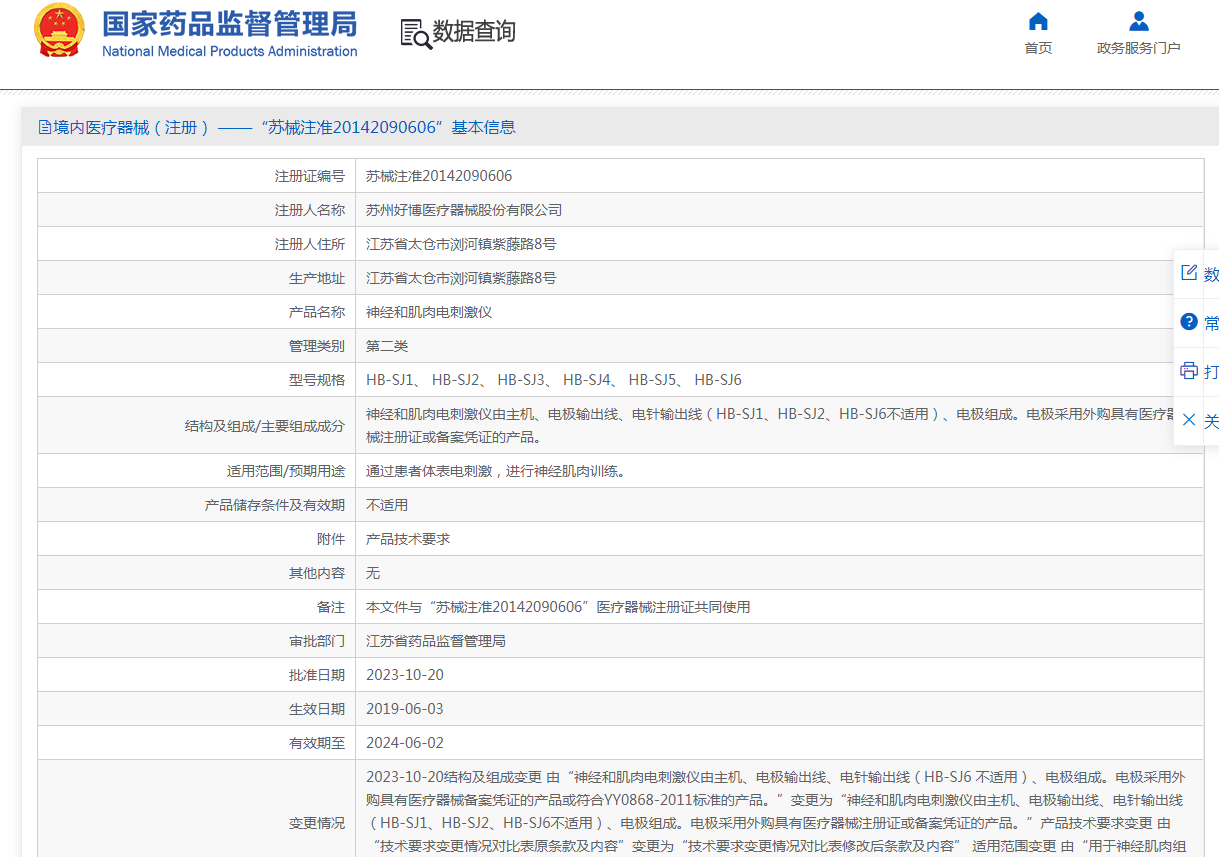This screenshot has width=1219, height=857.
Task: Click 适用范围/预期用途 field label
Action: click(286, 471)
